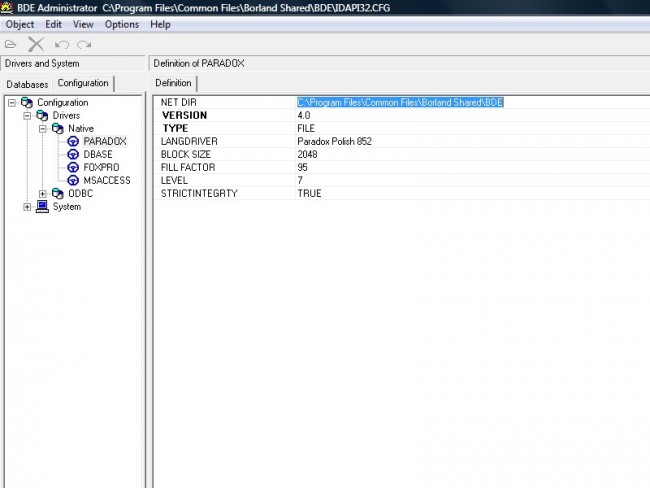Open the View menu
Image resolution: width=650 pixels, height=488 pixels.
(83, 24)
